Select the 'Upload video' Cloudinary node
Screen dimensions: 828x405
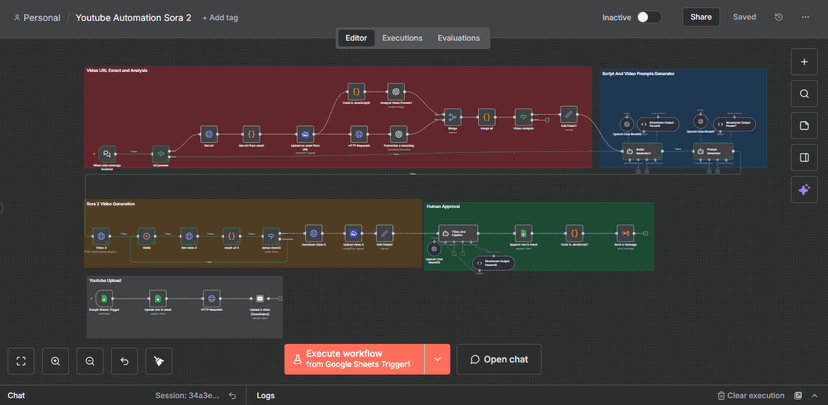tap(353, 233)
